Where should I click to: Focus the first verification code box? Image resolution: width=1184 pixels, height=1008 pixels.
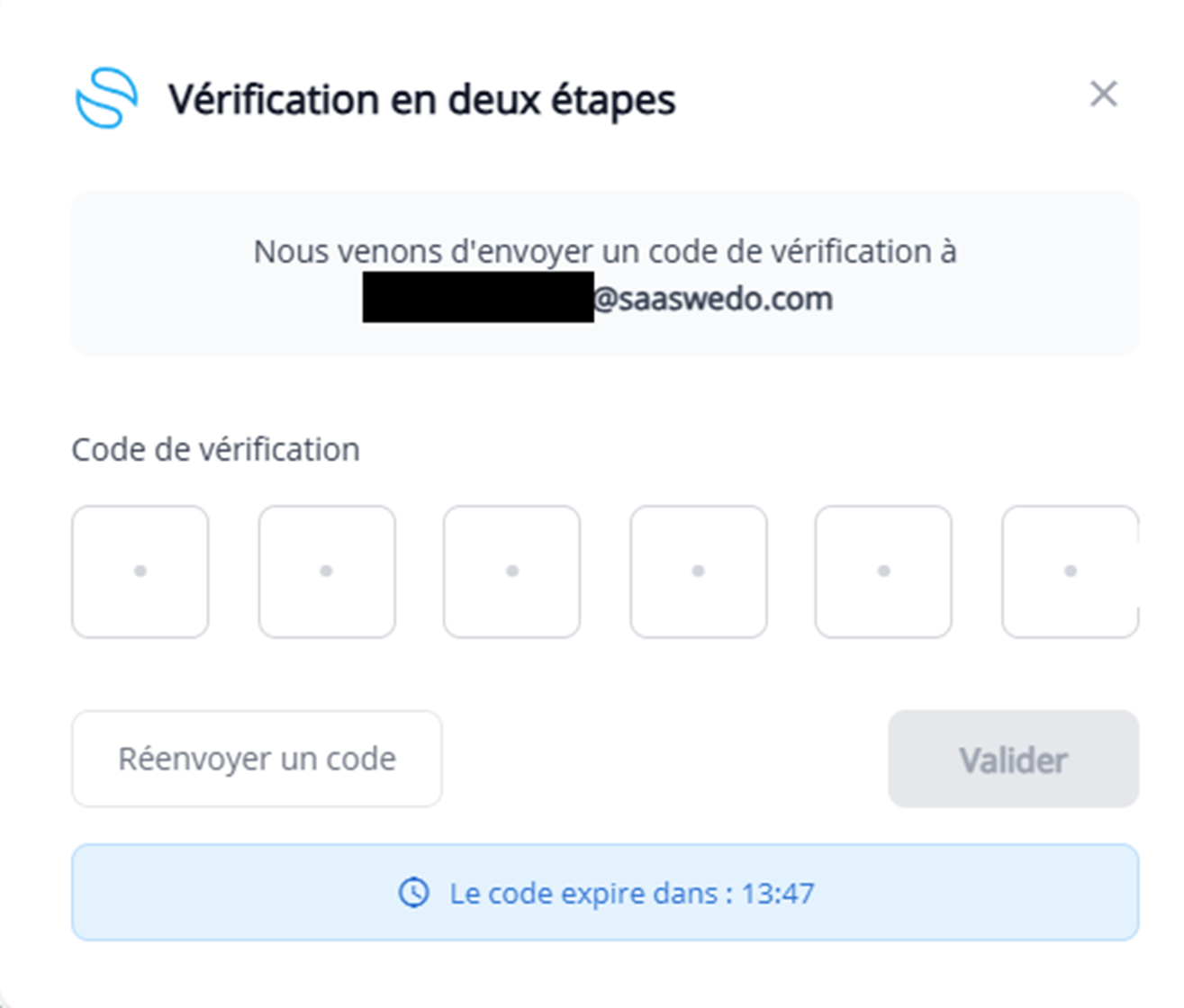pyautogui.click(x=140, y=571)
